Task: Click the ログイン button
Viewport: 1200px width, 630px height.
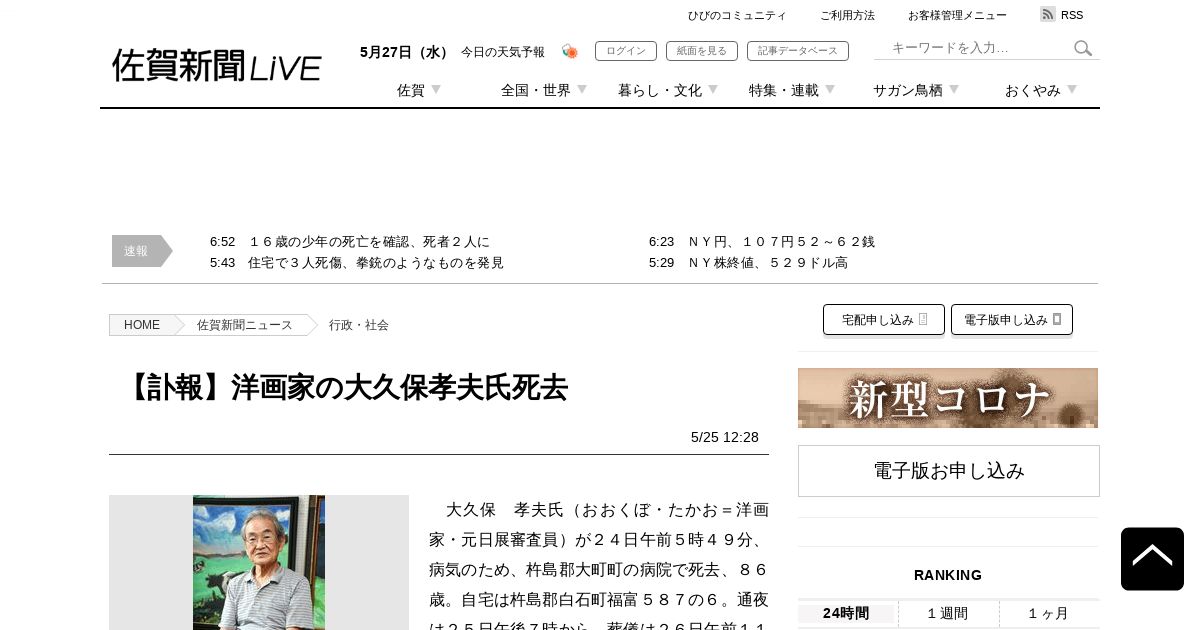Action: (626, 51)
